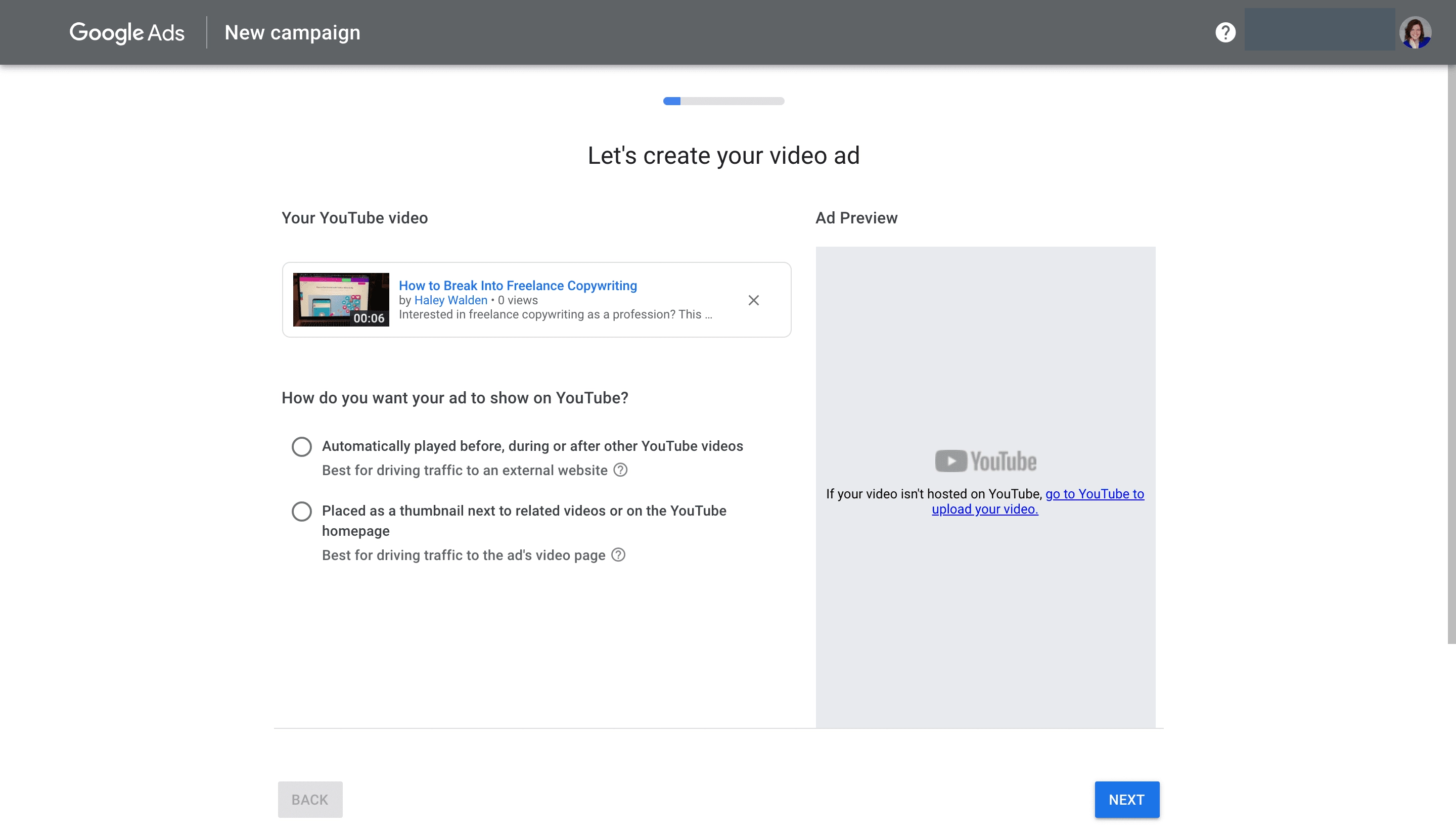
Task: Click the Google Ads logo
Action: pyautogui.click(x=126, y=32)
